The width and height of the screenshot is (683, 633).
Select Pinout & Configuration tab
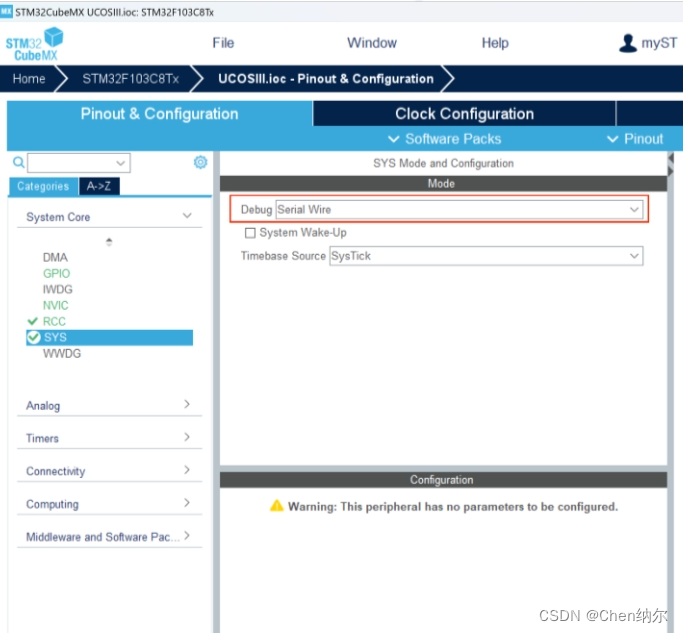point(159,114)
